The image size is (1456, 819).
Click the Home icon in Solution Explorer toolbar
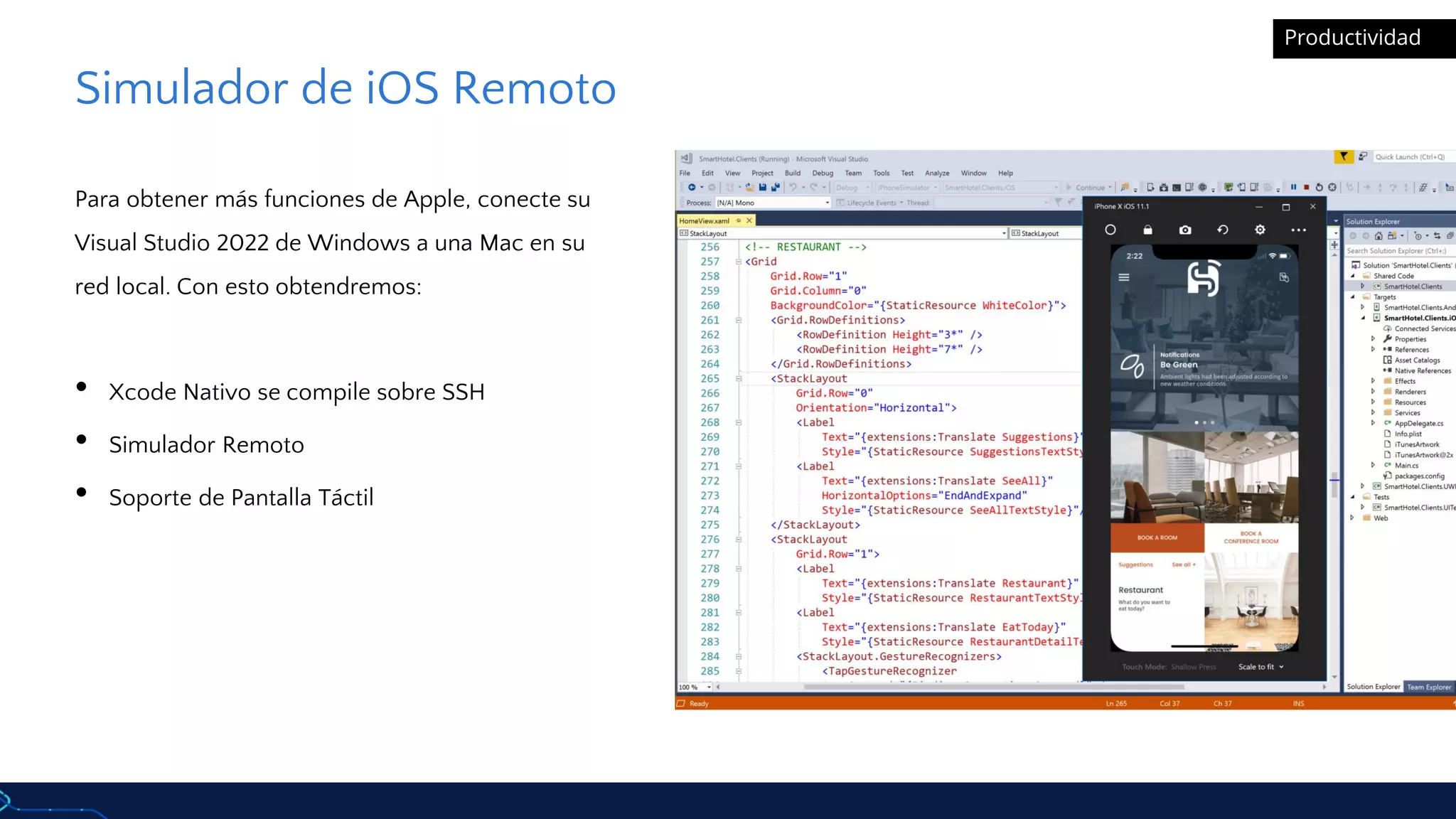click(1379, 236)
